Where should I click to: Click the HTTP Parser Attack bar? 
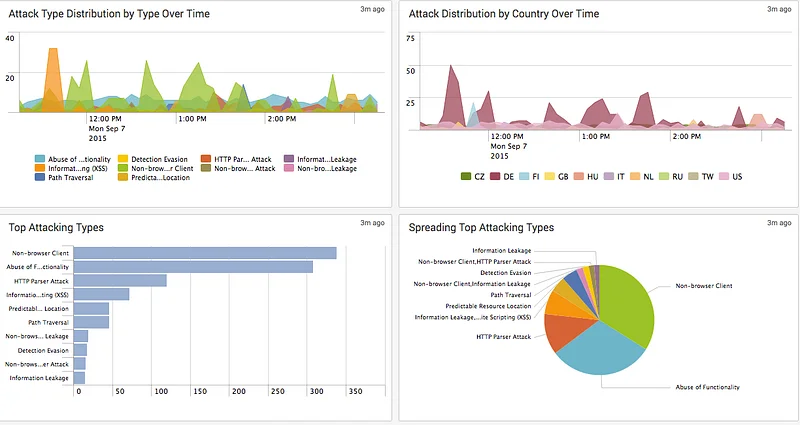click(120, 281)
